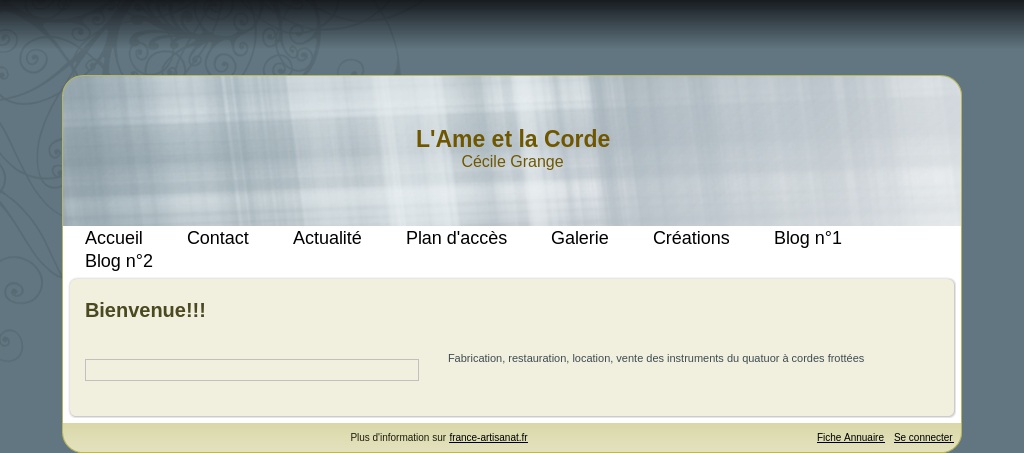The height and width of the screenshot is (453, 1024).
Task: Click the Bienvenue!!! heading
Action: [145, 310]
